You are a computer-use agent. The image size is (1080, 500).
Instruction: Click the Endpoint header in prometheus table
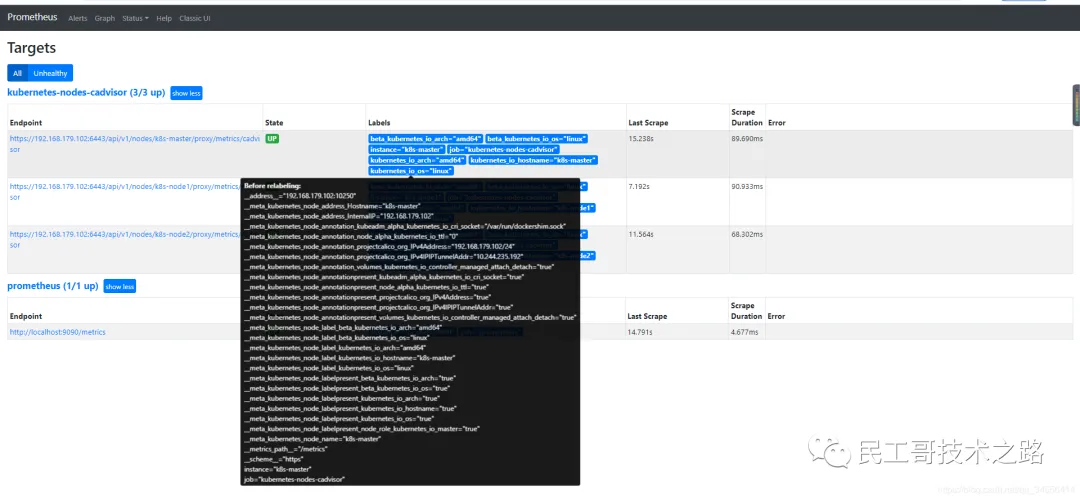(x=25, y=316)
